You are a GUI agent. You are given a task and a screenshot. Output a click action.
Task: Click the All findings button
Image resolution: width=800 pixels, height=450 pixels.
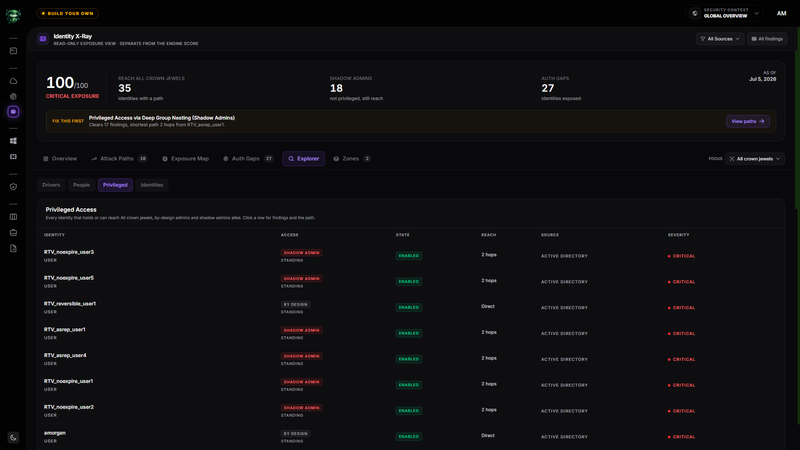click(x=767, y=39)
